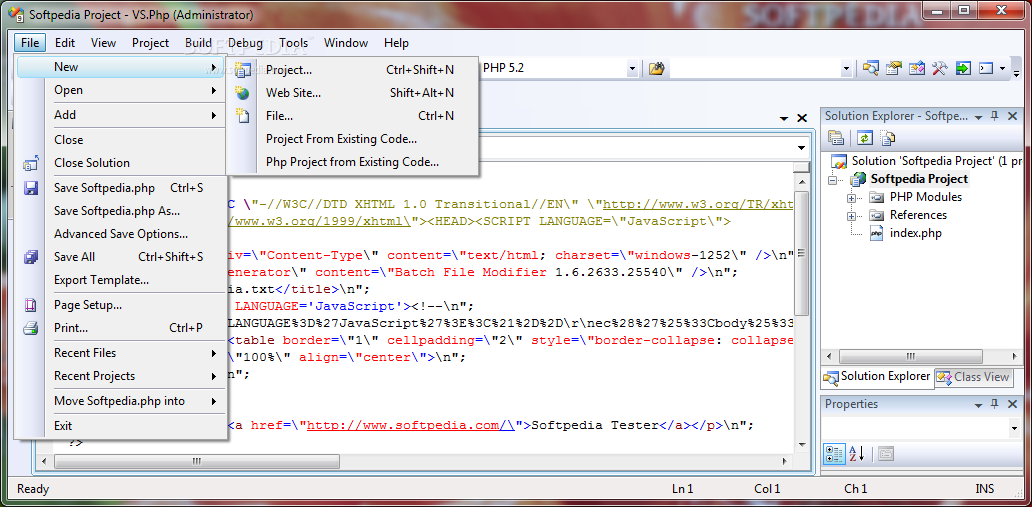This screenshot has width=1032, height=507.
Task: Expand the References tree node
Action: click(851, 215)
